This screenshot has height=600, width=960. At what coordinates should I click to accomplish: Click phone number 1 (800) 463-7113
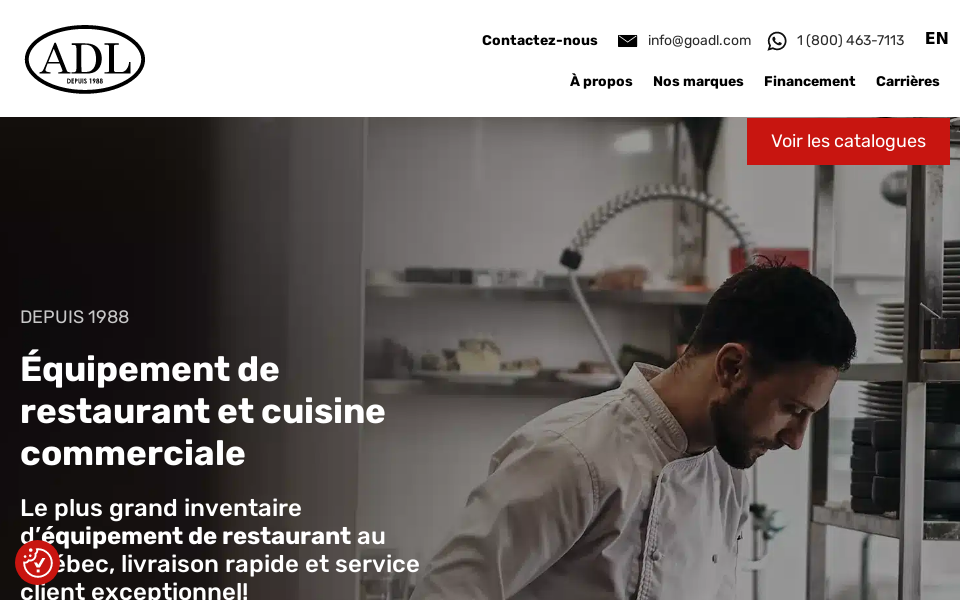pos(850,40)
